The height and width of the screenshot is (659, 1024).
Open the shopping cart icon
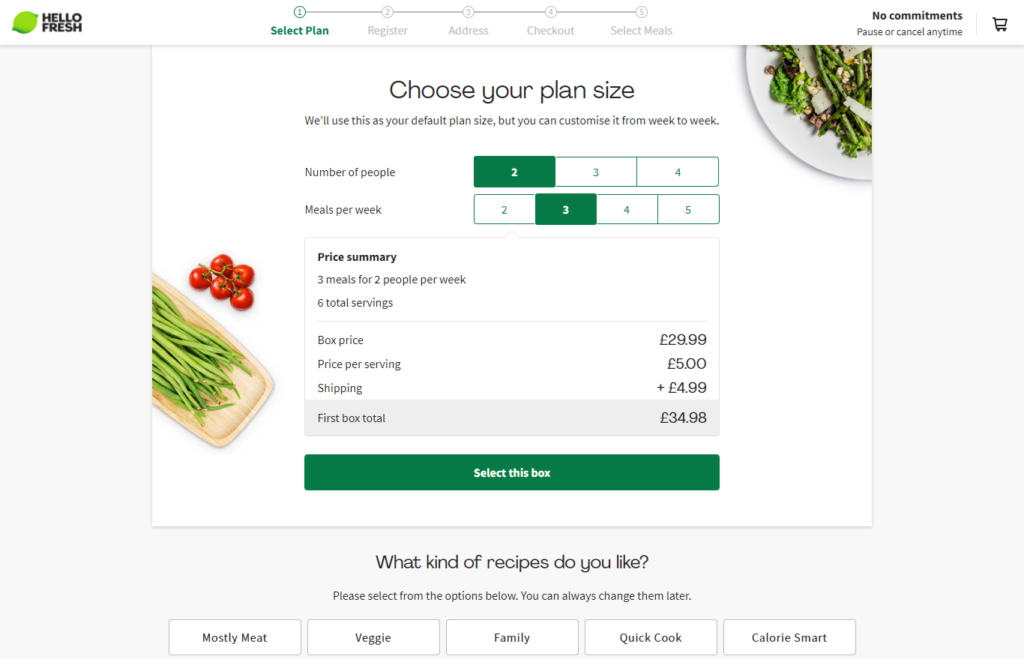click(x=999, y=24)
